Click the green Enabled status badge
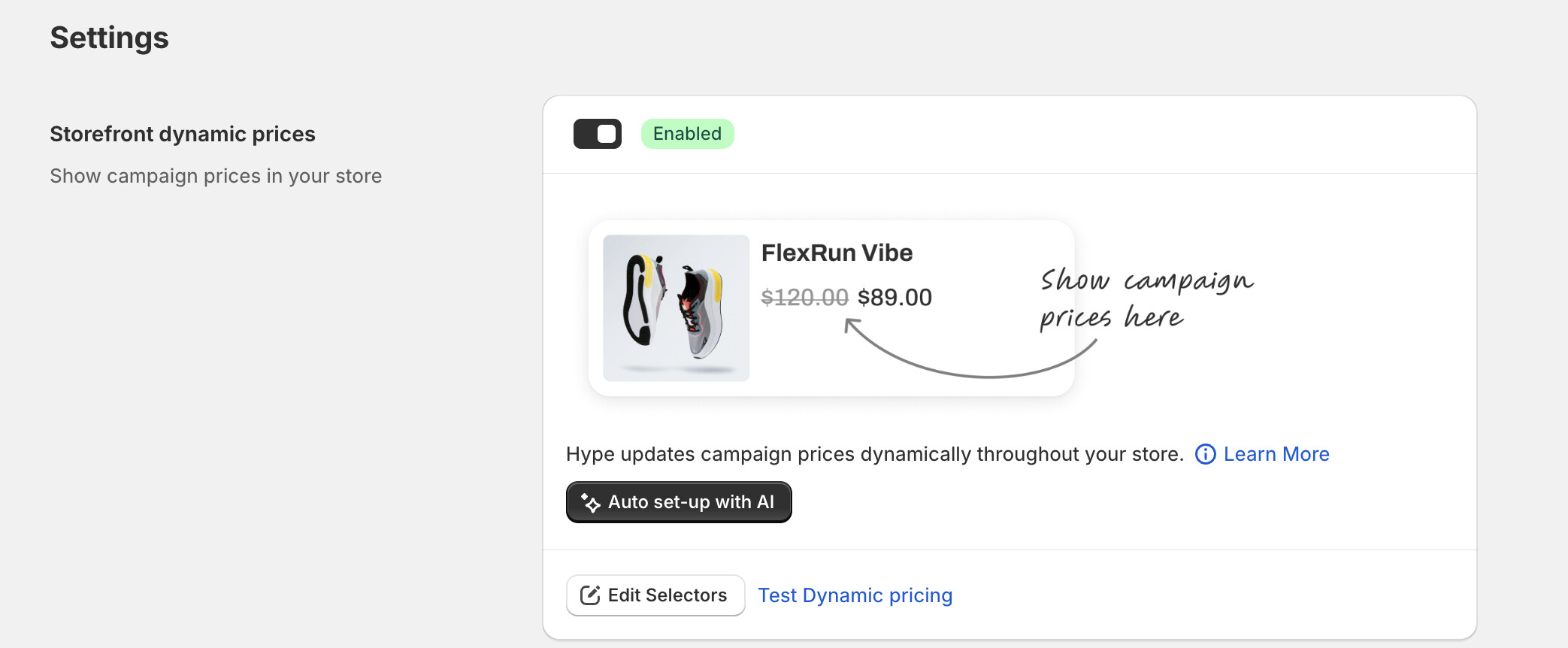 tap(687, 134)
